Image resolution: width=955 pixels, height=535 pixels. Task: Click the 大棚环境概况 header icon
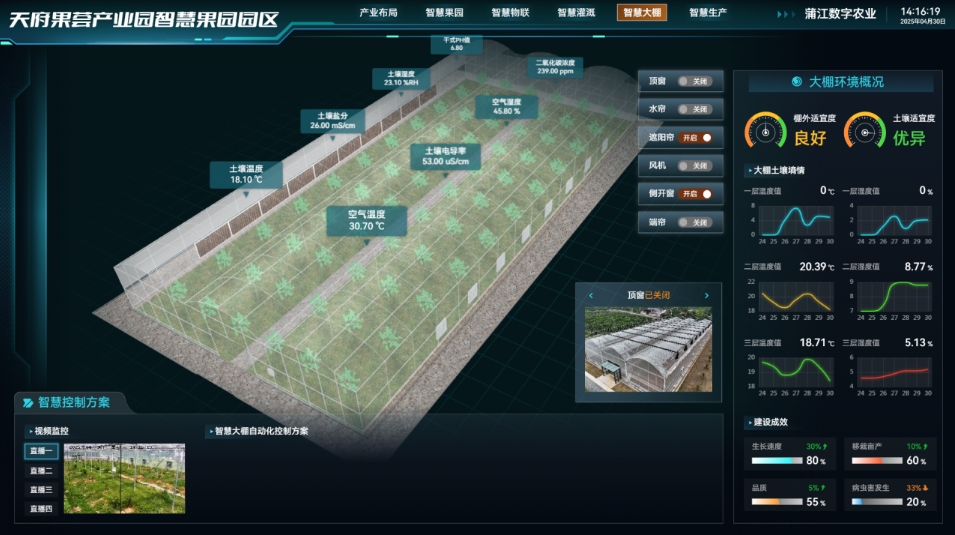tap(796, 82)
